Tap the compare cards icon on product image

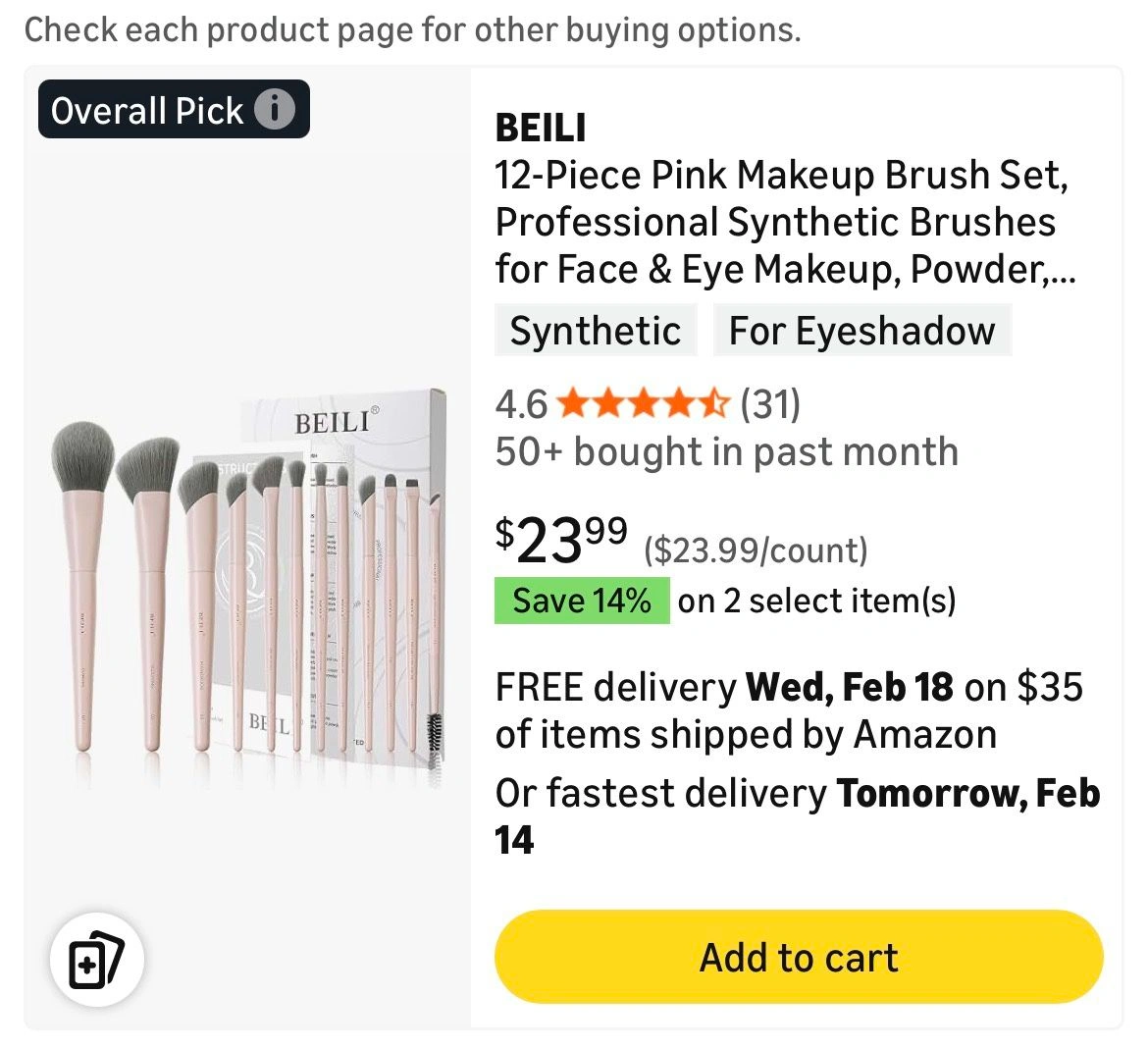[97, 959]
